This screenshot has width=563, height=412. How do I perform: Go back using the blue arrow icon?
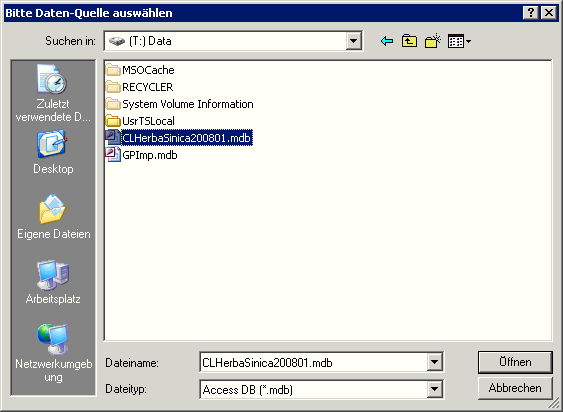387,41
